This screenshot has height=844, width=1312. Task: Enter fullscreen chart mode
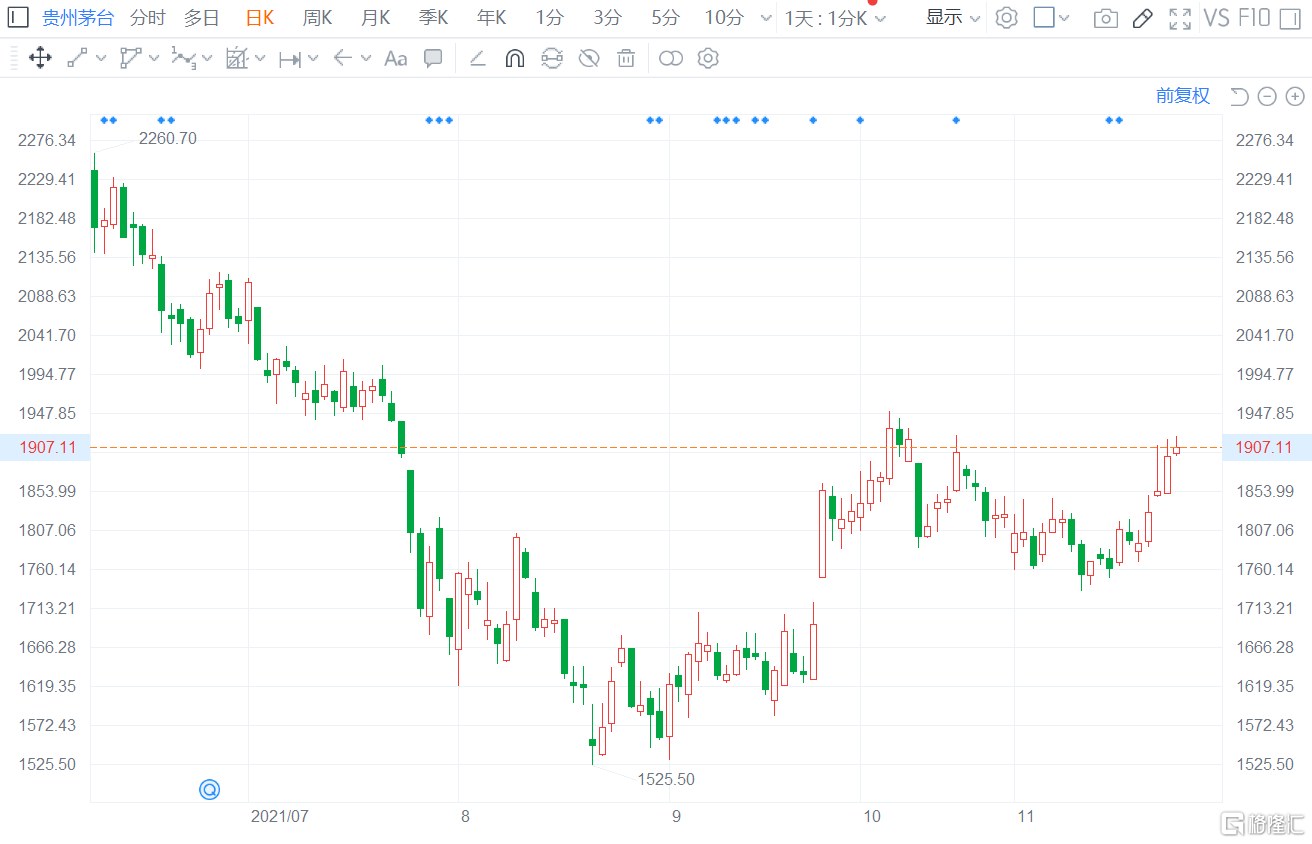tap(1180, 18)
